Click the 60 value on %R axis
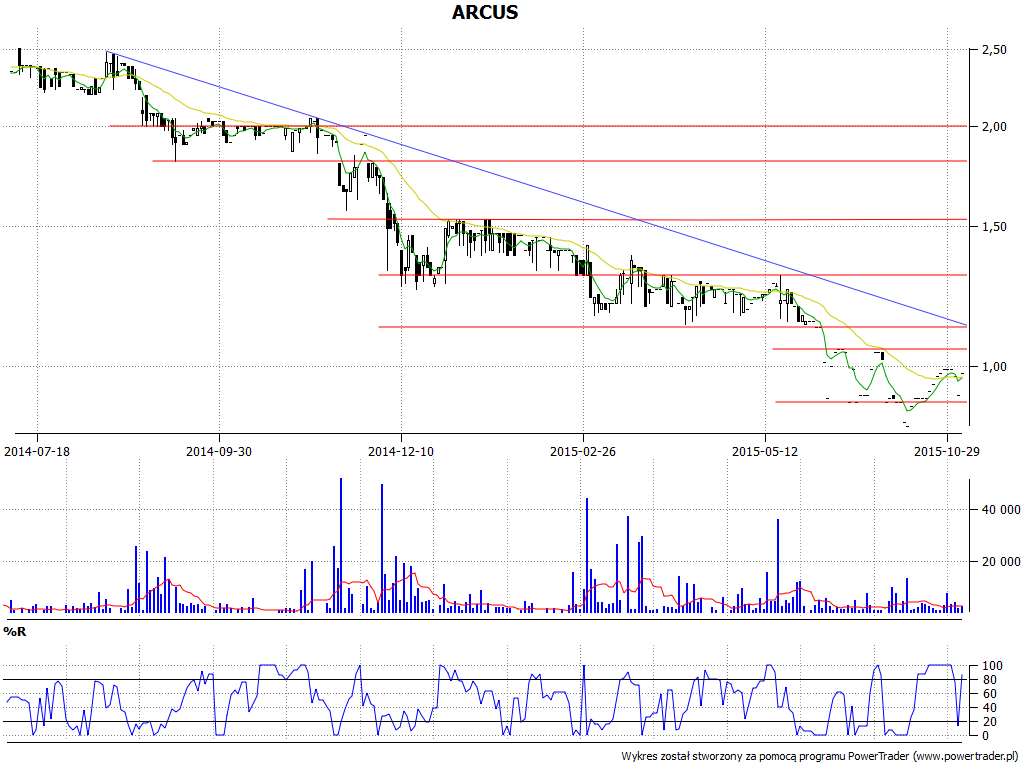 pos(989,694)
